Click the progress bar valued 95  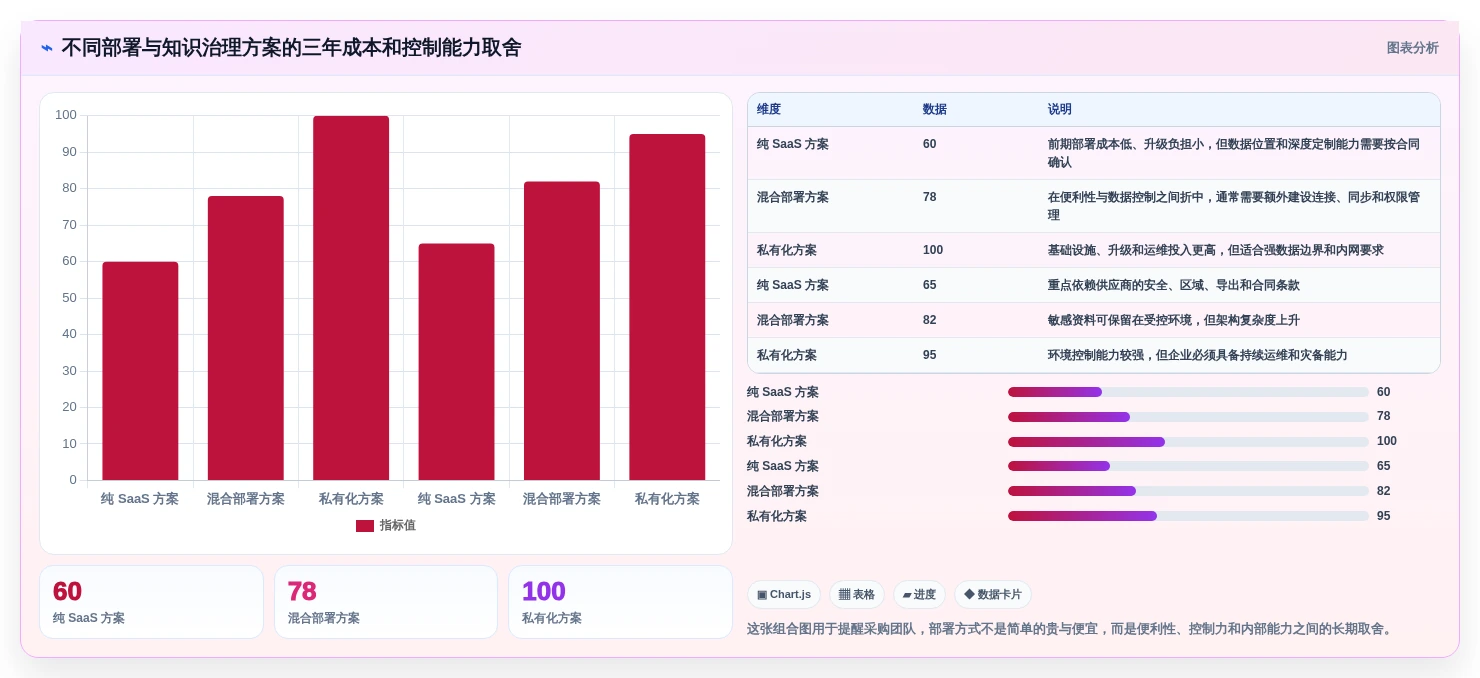(x=1188, y=516)
